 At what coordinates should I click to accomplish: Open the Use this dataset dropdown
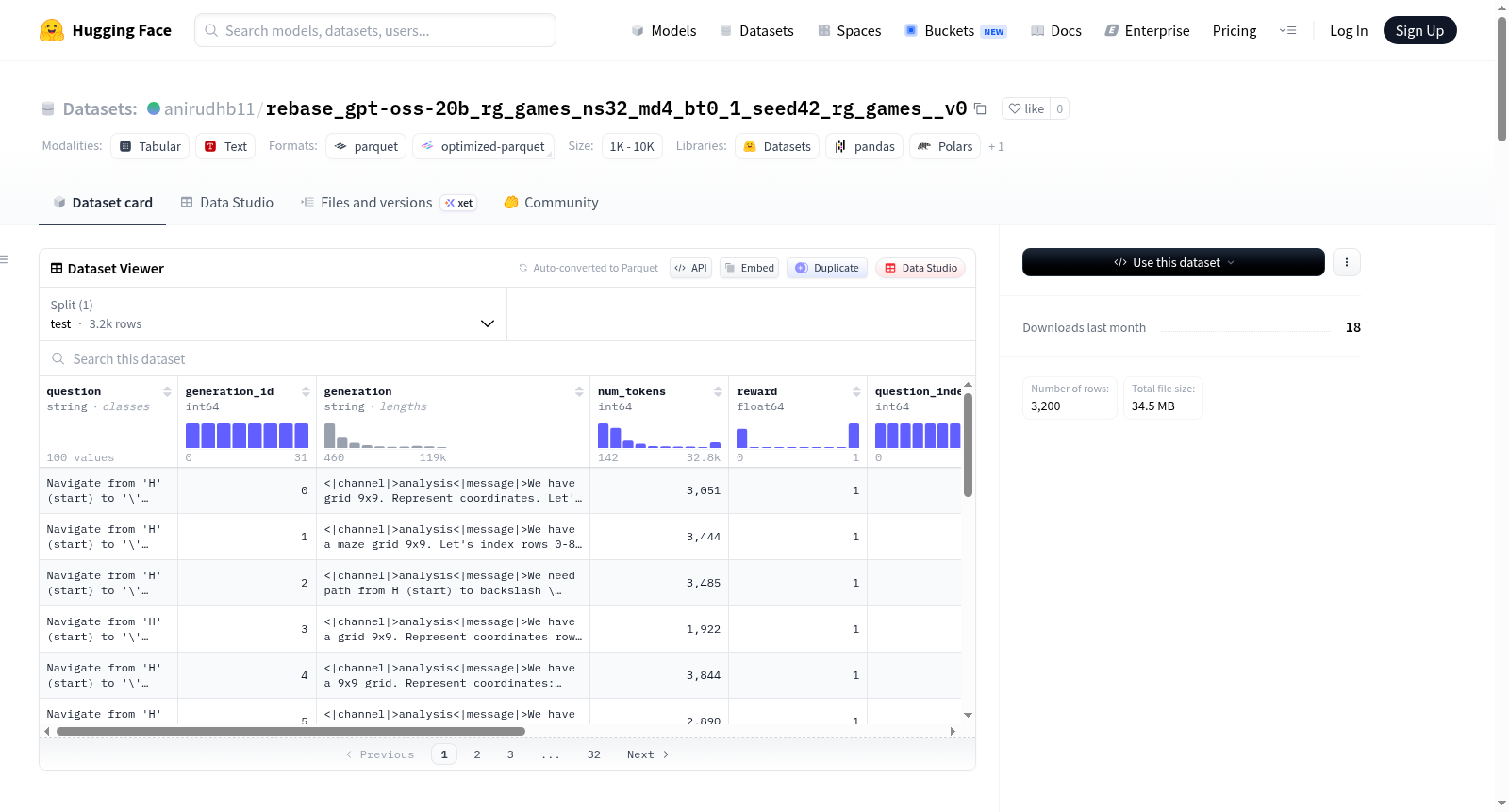point(1173,262)
